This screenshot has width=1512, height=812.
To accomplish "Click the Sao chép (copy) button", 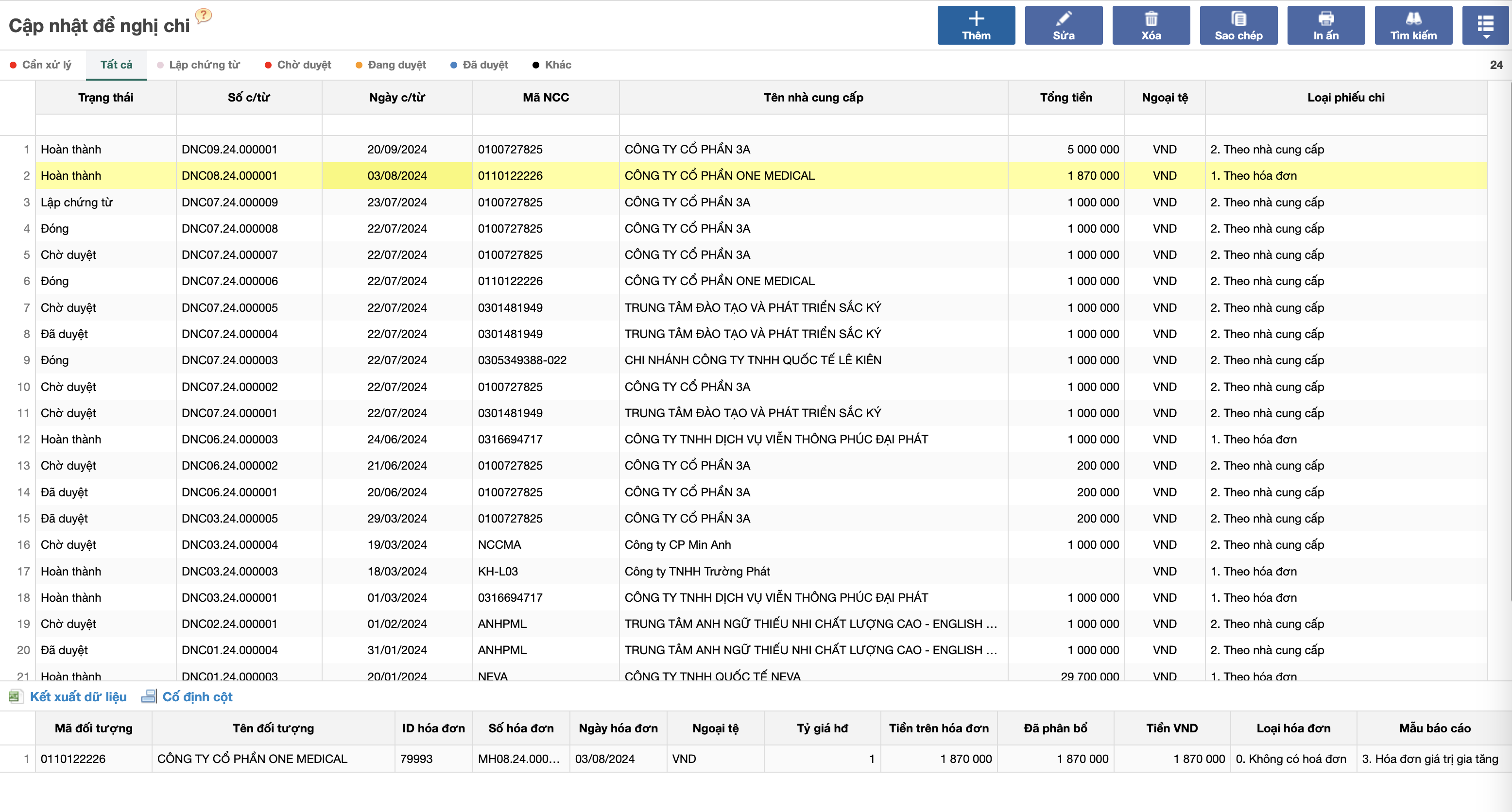I will 1238,25.
